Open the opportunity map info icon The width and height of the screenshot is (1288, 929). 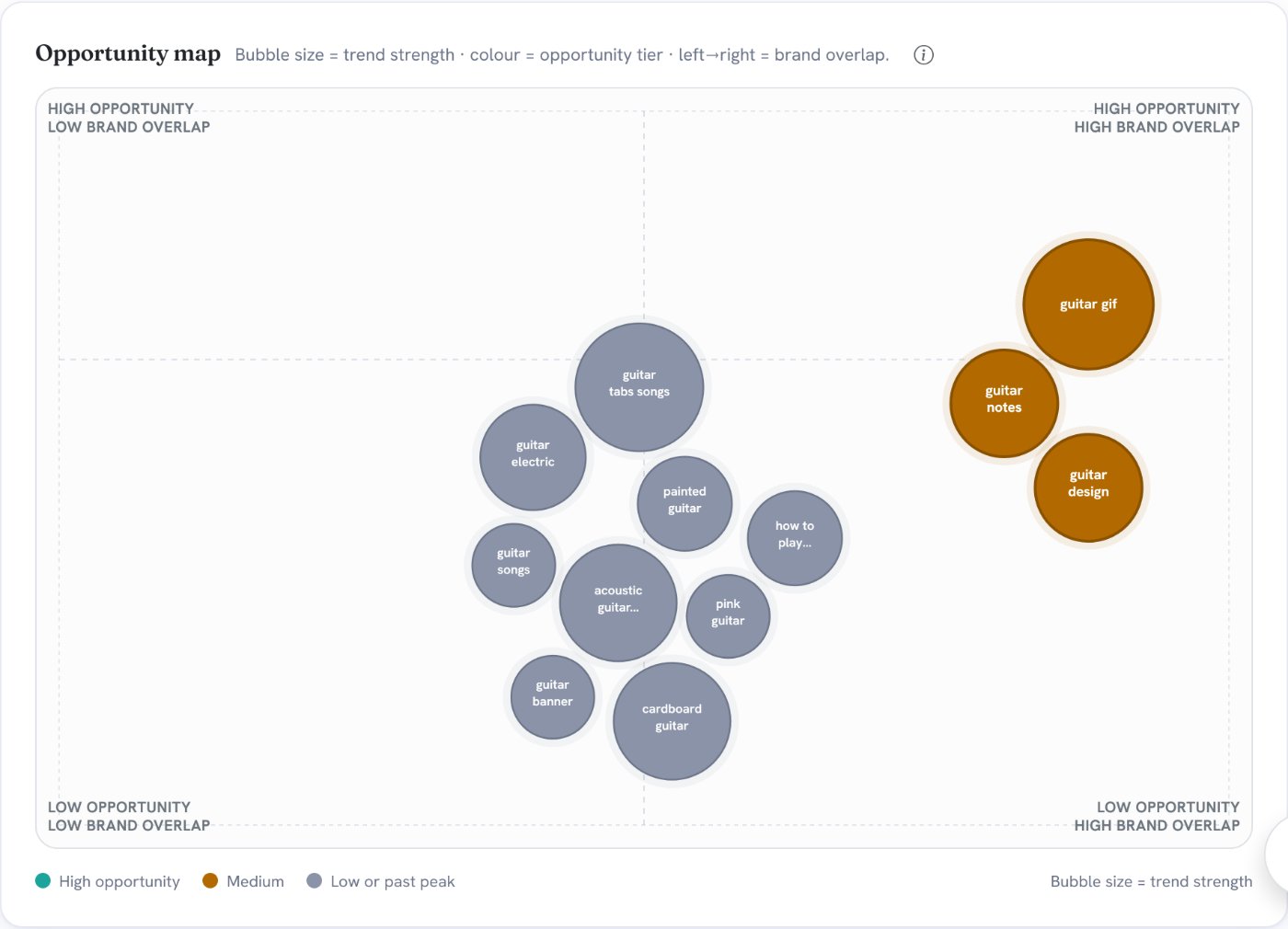[x=923, y=55]
